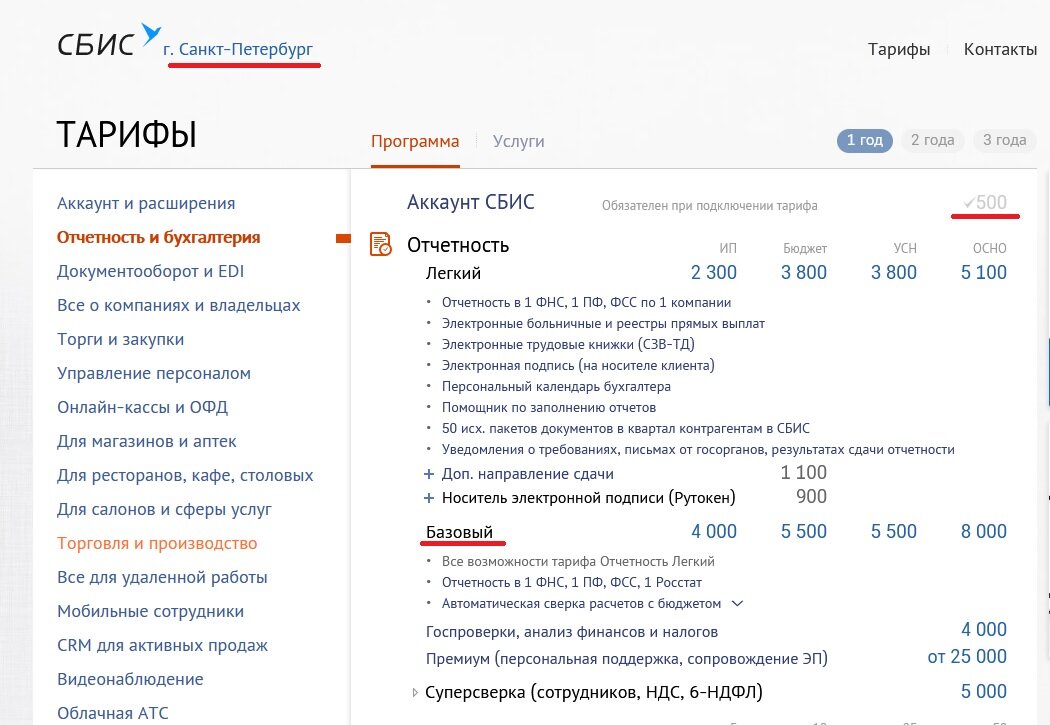Open Мобильные сотрудники section
The image size is (1050, 725).
(x=151, y=611)
